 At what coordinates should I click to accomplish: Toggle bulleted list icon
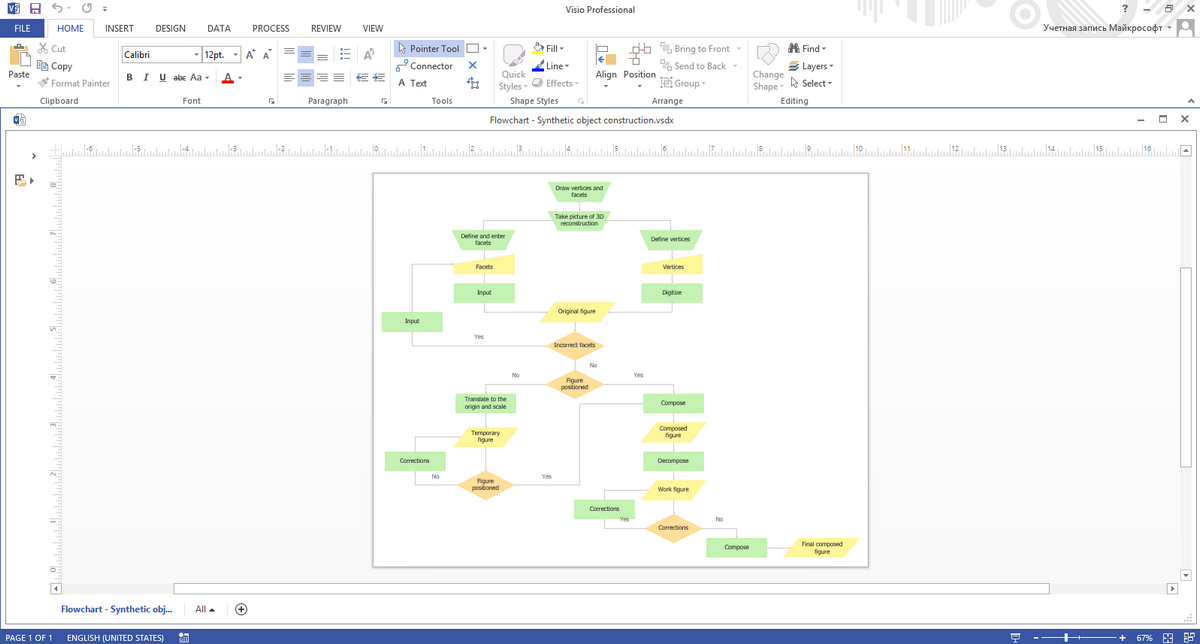point(344,54)
